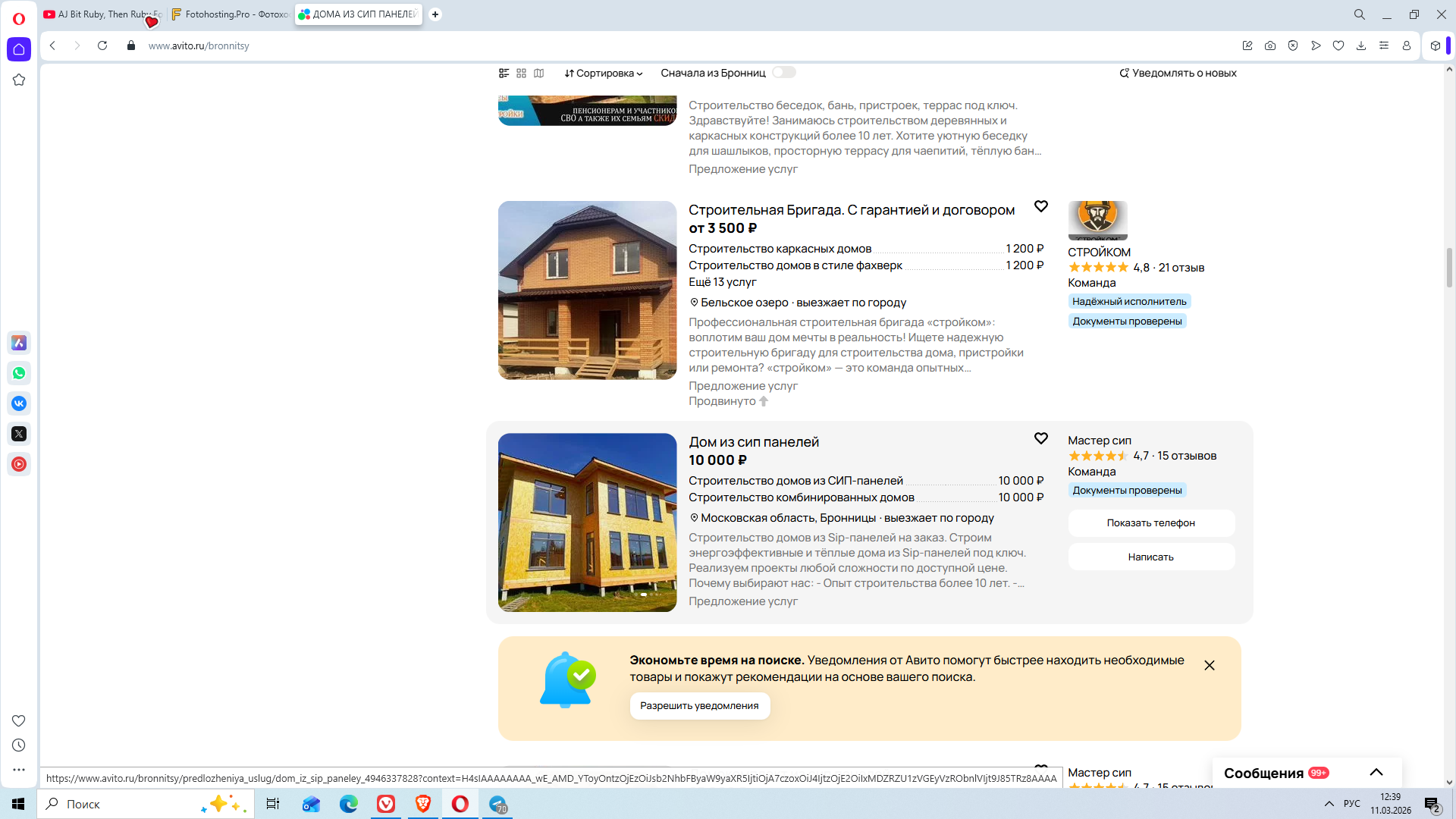Favorite the 'Строительная Бригада' listing
Viewport: 1456px width, 819px height.
1041,206
